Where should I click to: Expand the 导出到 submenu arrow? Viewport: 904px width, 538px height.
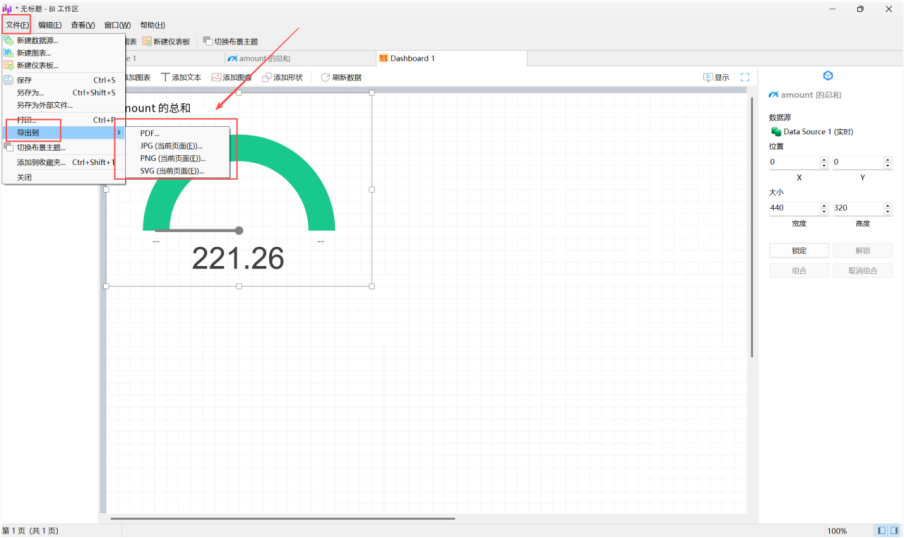[119, 132]
